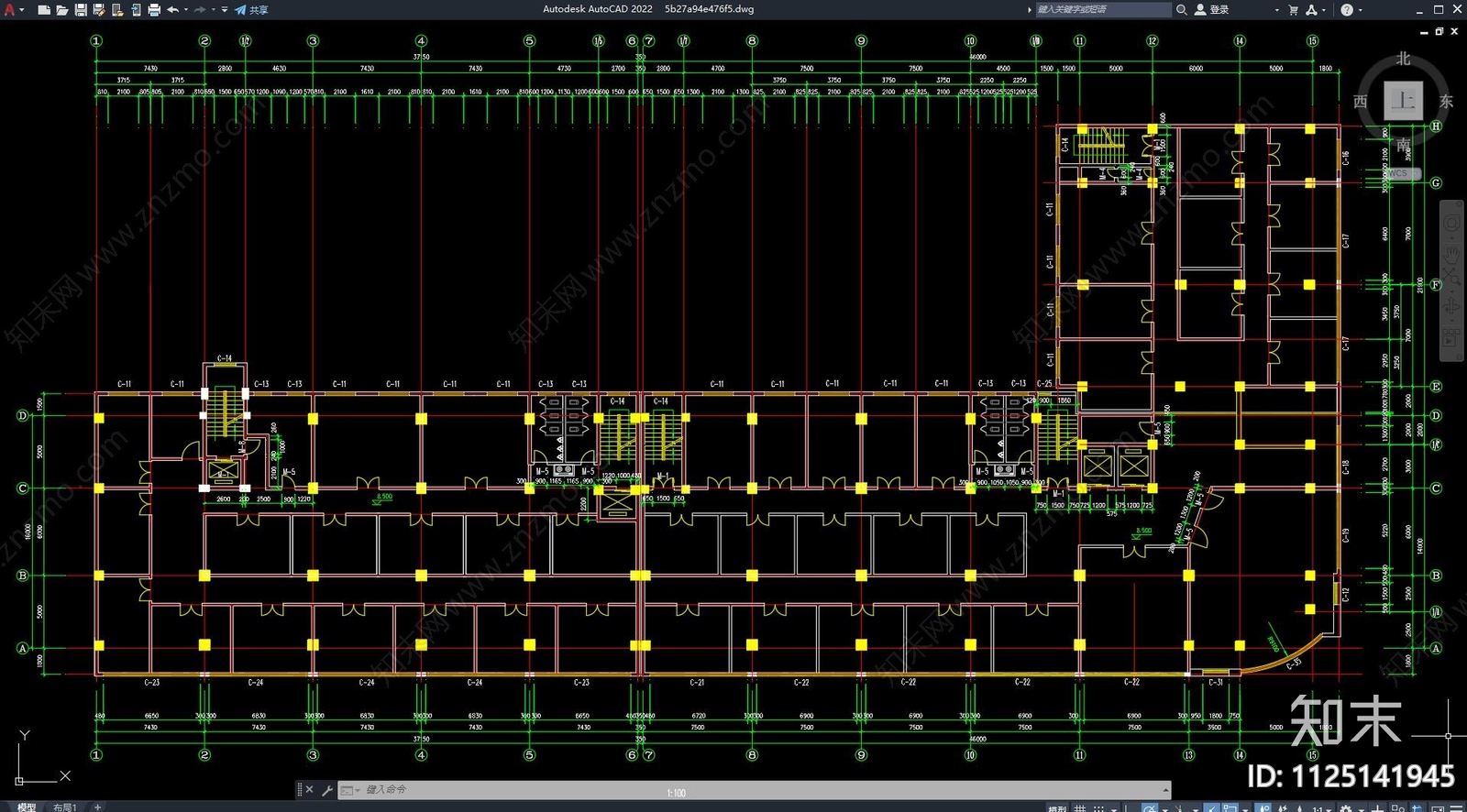This screenshot has height=812, width=1467.
Task: Toggle polar tracking in status bar
Action: (x=1149, y=807)
